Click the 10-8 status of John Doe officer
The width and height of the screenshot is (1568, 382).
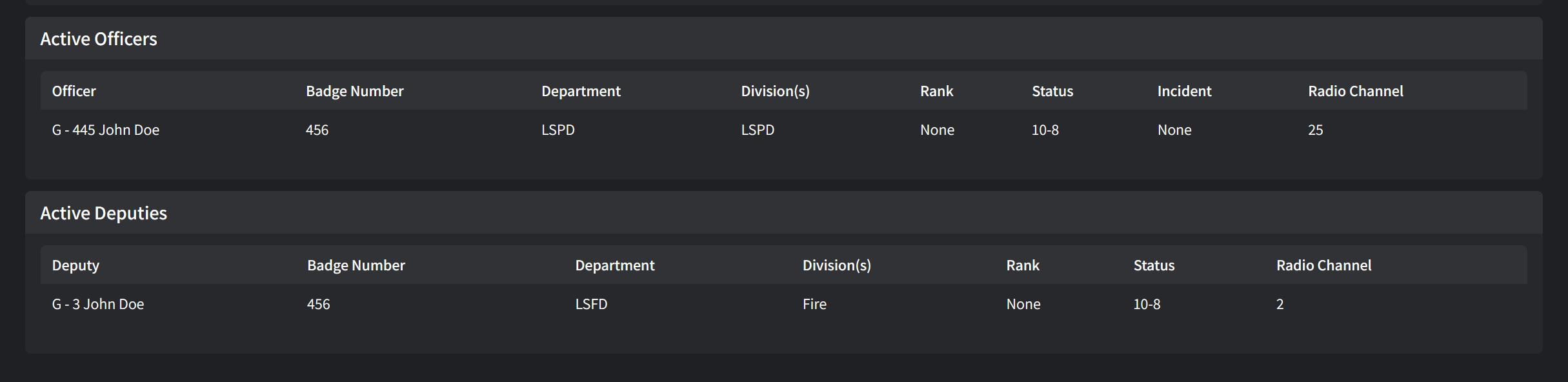click(x=1045, y=129)
